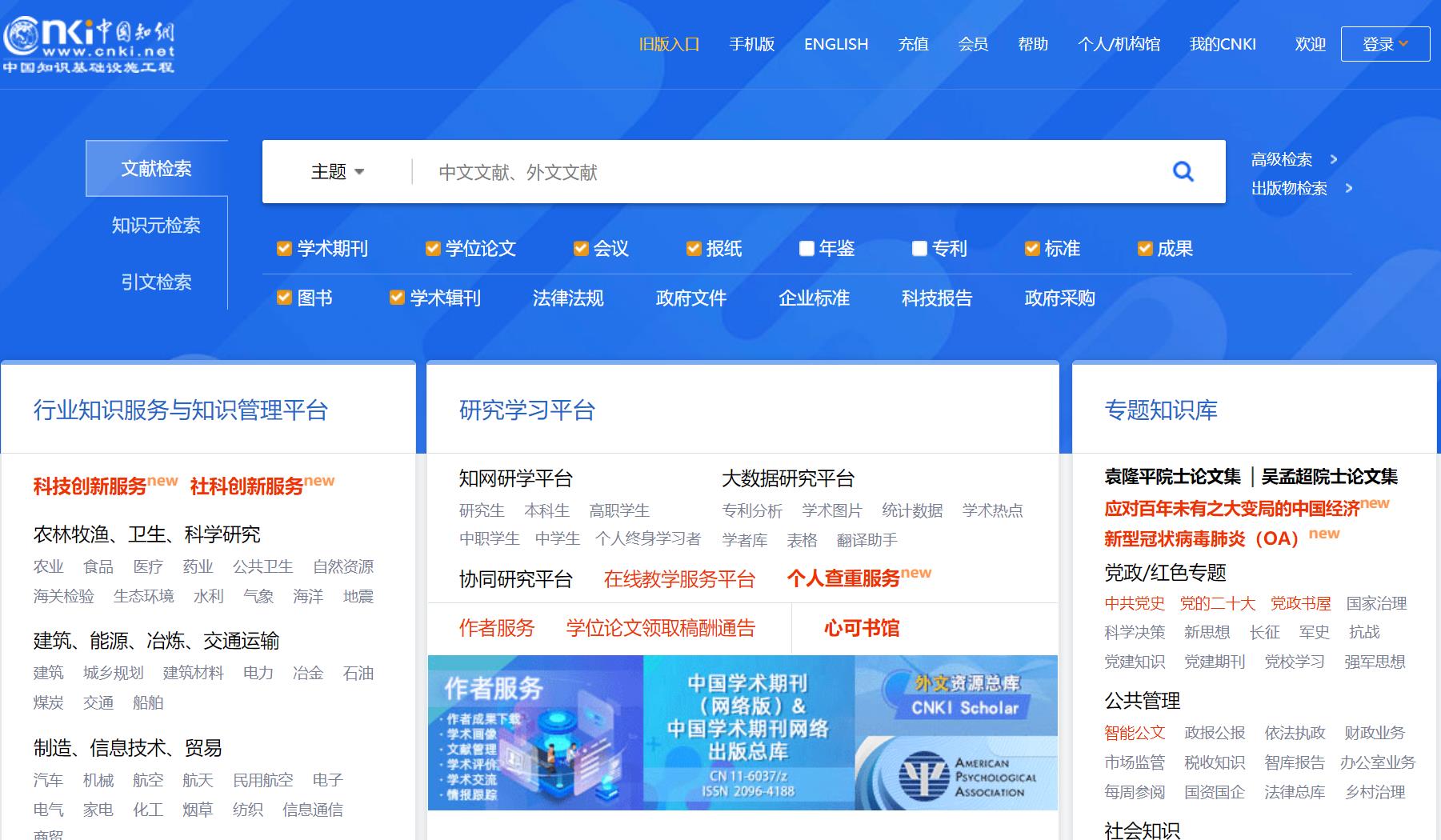Open 科技报告 database link
Image resolution: width=1441 pixels, height=840 pixels.
[x=937, y=298]
